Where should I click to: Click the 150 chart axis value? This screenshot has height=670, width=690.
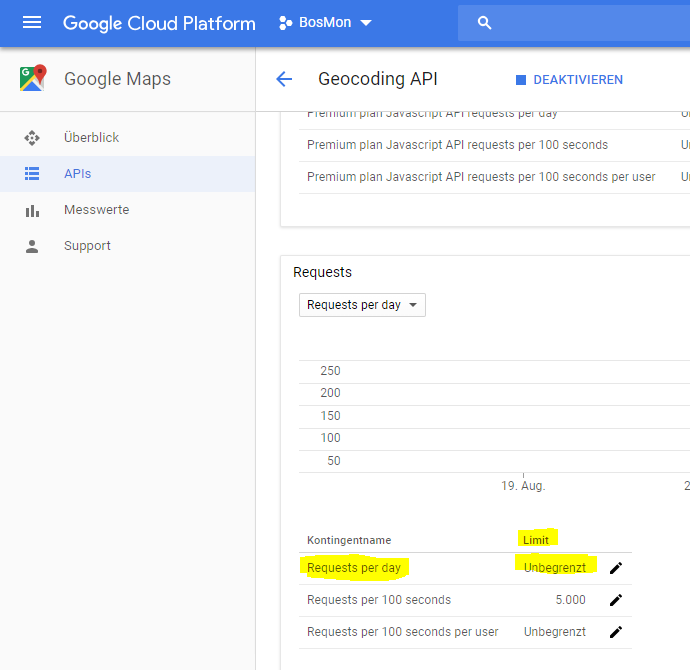click(x=330, y=416)
